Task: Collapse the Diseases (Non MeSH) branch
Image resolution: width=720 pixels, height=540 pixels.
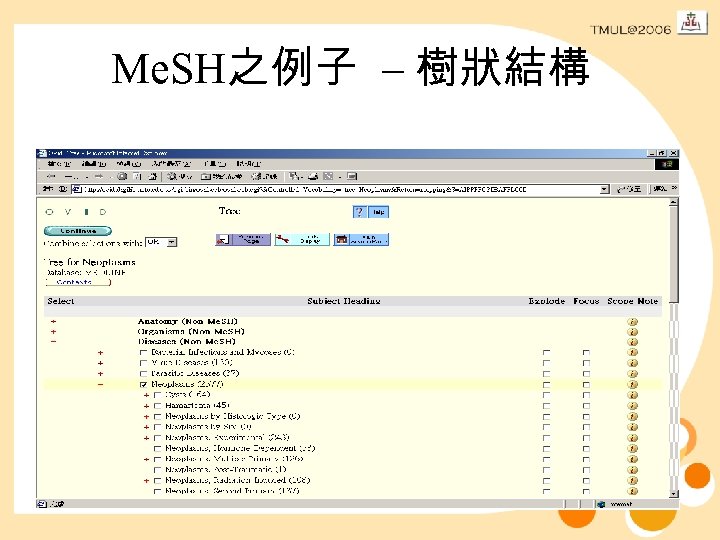Action: coord(54,342)
